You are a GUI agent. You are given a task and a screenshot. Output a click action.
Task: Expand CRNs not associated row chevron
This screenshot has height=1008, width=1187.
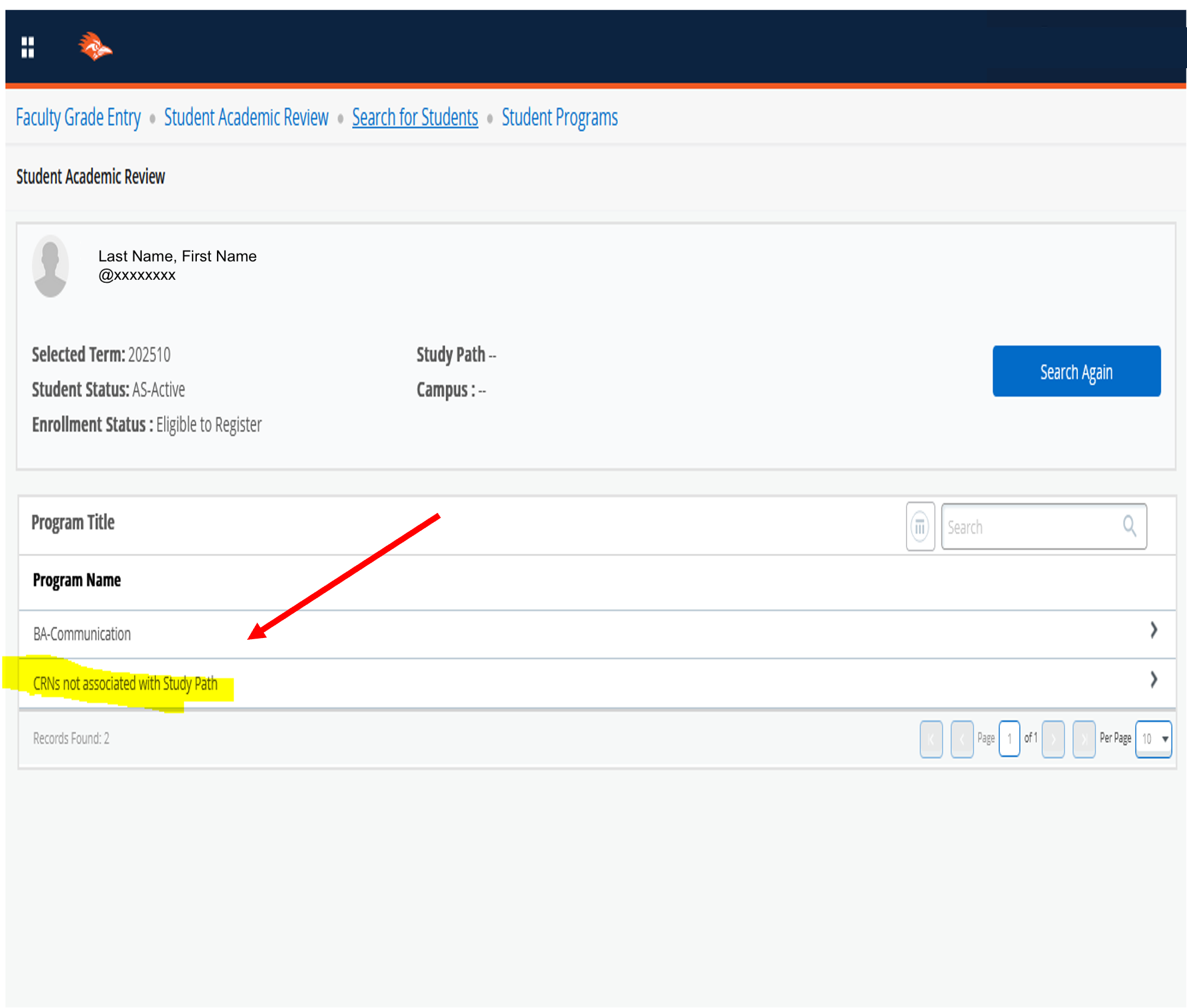[x=1153, y=680]
